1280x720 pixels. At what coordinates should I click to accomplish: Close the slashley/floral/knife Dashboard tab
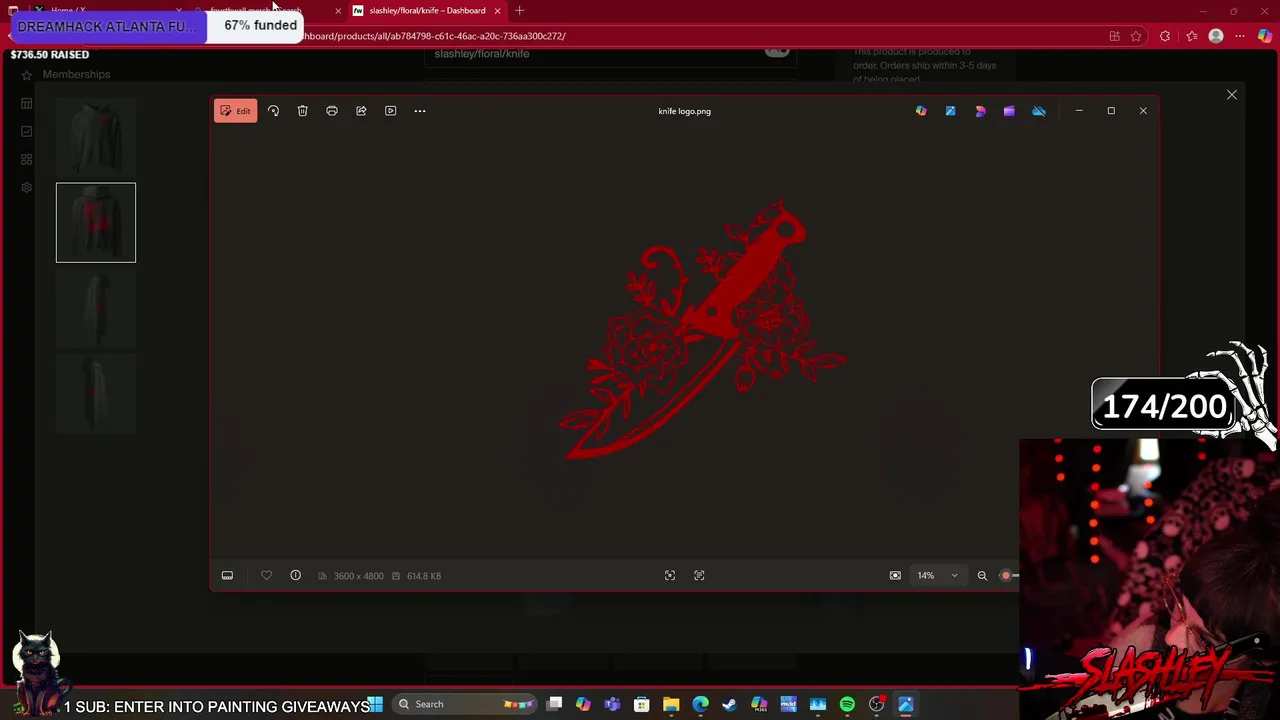(497, 11)
